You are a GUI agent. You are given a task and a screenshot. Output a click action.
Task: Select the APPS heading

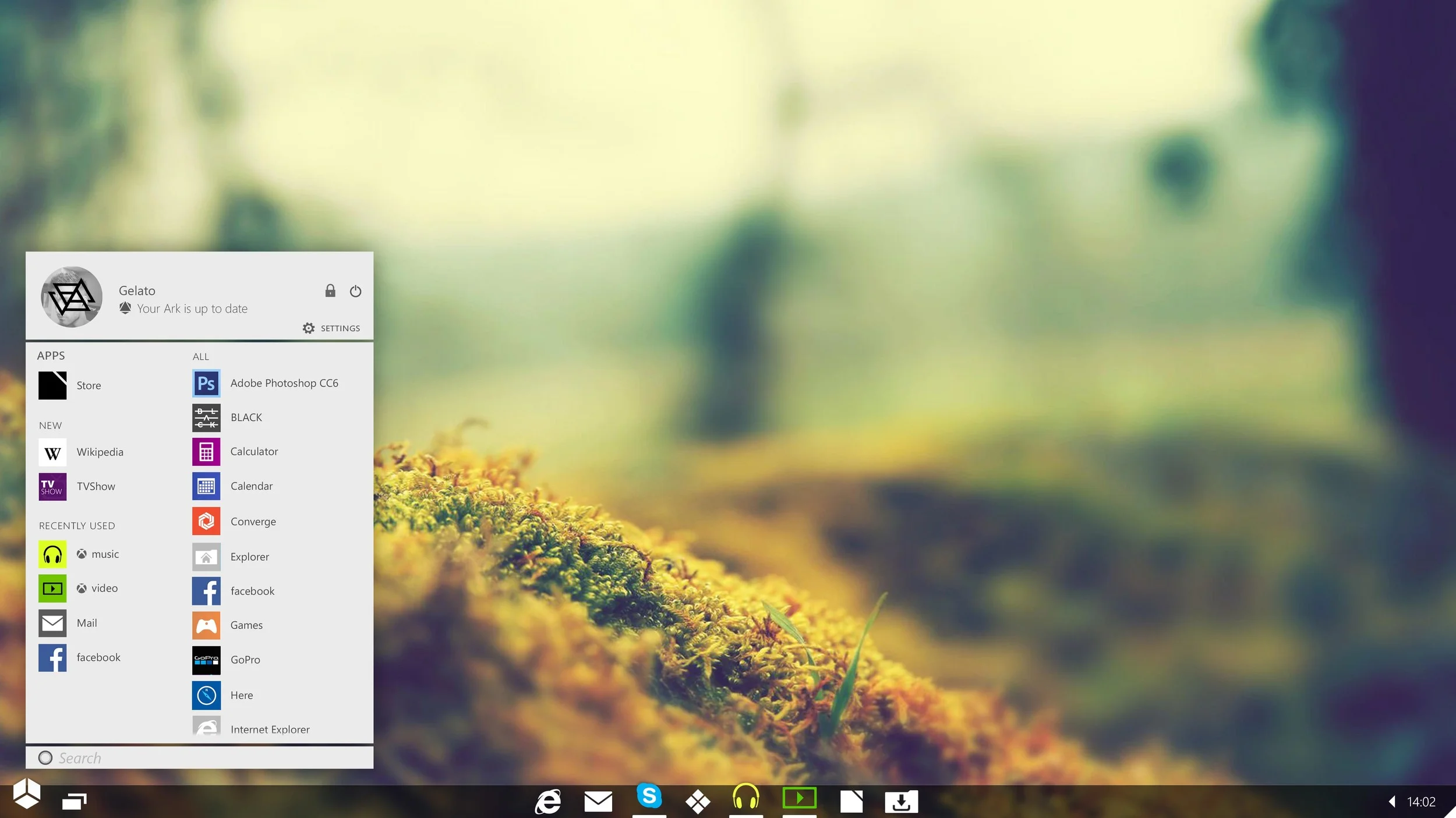(51, 356)
